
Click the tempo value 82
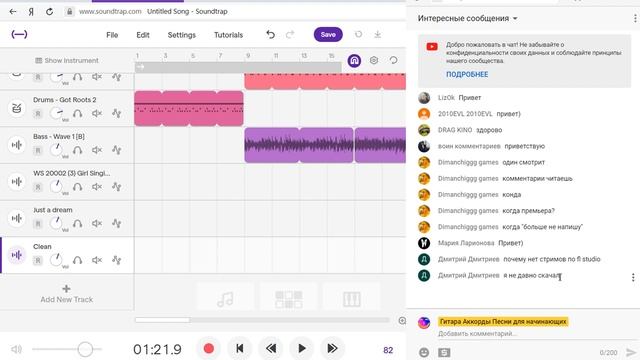pyautogui.click(x=388, y=350)
